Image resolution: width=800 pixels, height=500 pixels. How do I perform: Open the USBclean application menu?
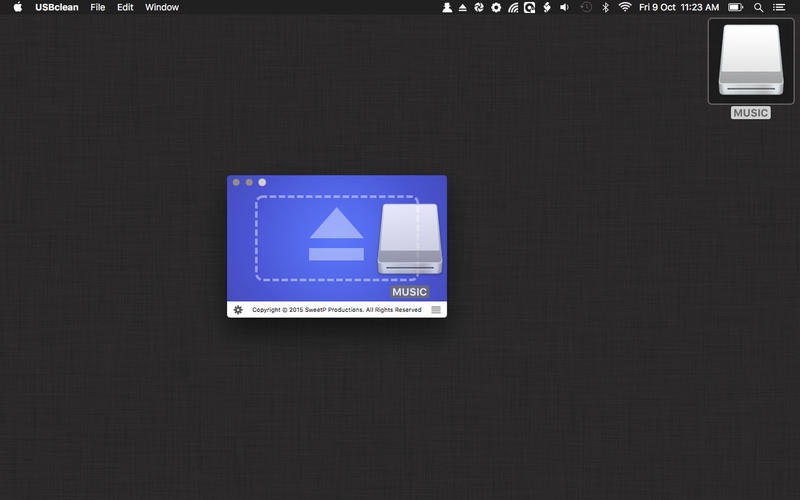click(57, 7)
